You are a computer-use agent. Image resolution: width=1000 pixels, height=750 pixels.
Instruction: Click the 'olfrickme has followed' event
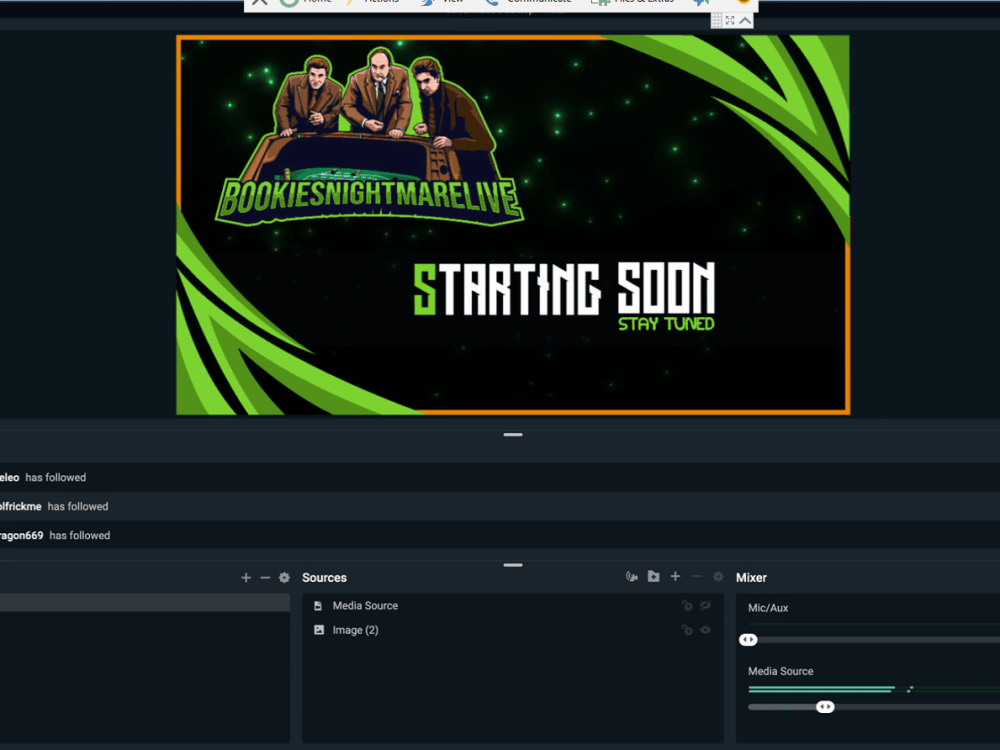(54, 506)
